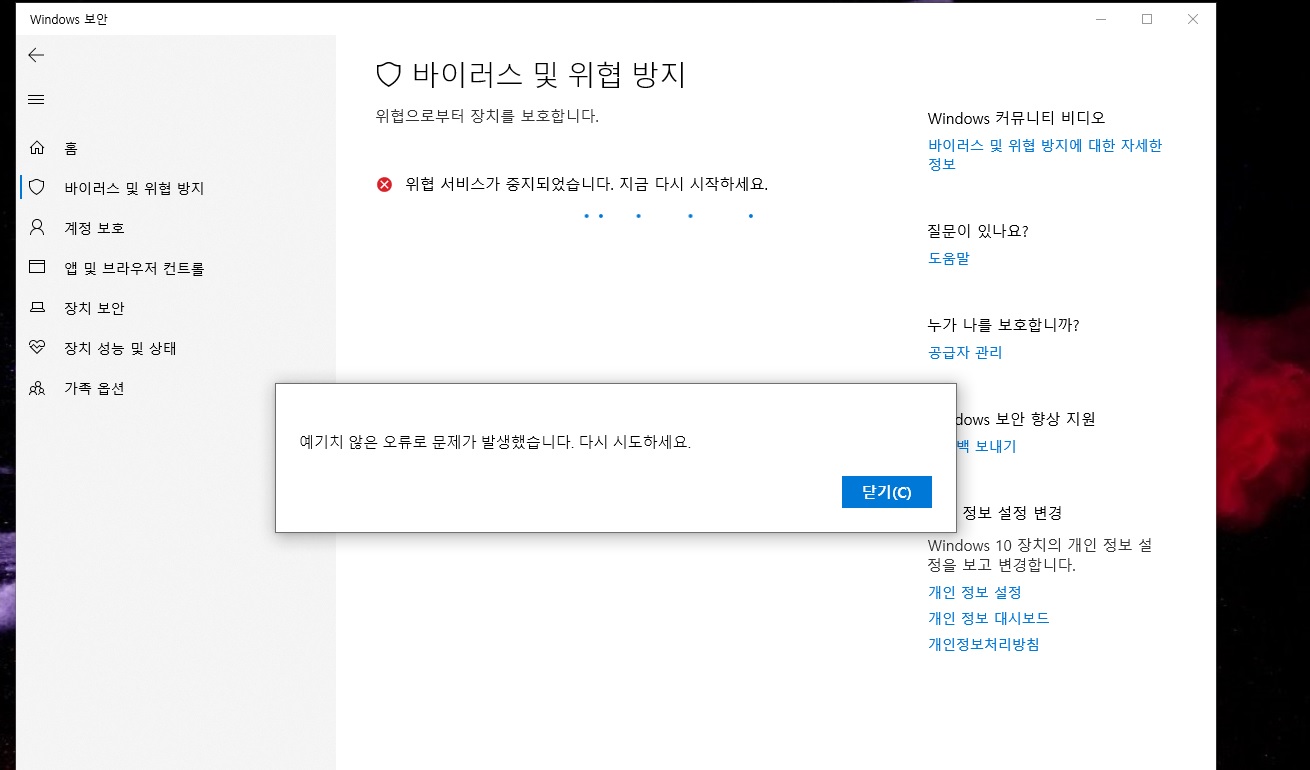Click the person icon for account protection

tap(37, 227)
